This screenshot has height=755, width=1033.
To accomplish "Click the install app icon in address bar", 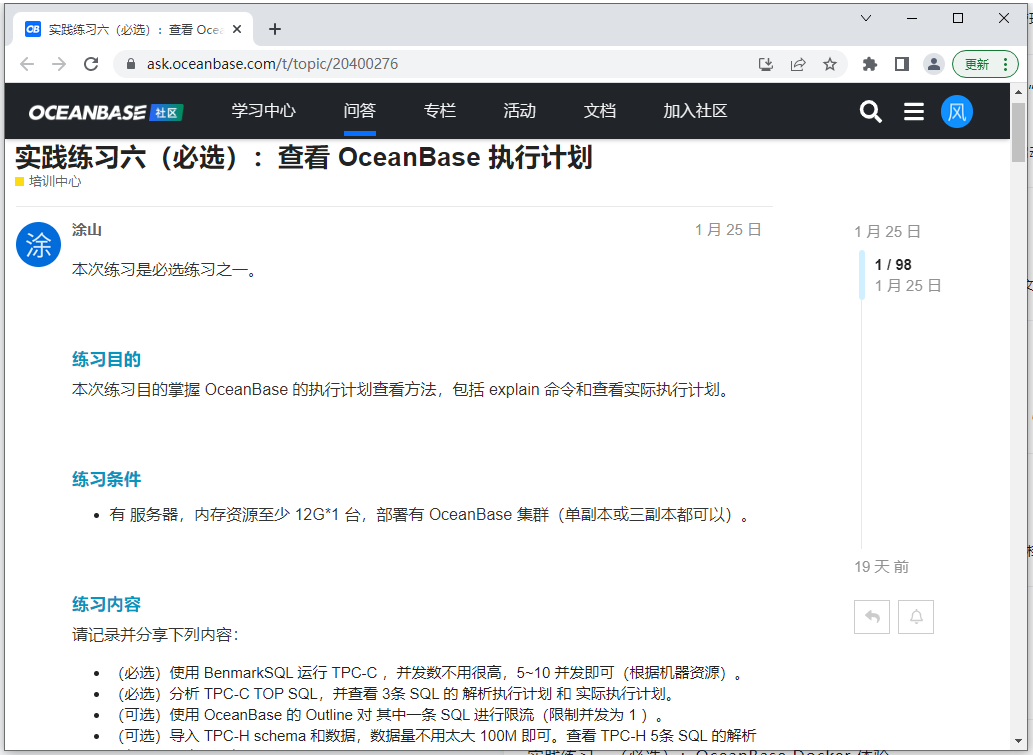I will pyautogui.click(x=766, y=64).
